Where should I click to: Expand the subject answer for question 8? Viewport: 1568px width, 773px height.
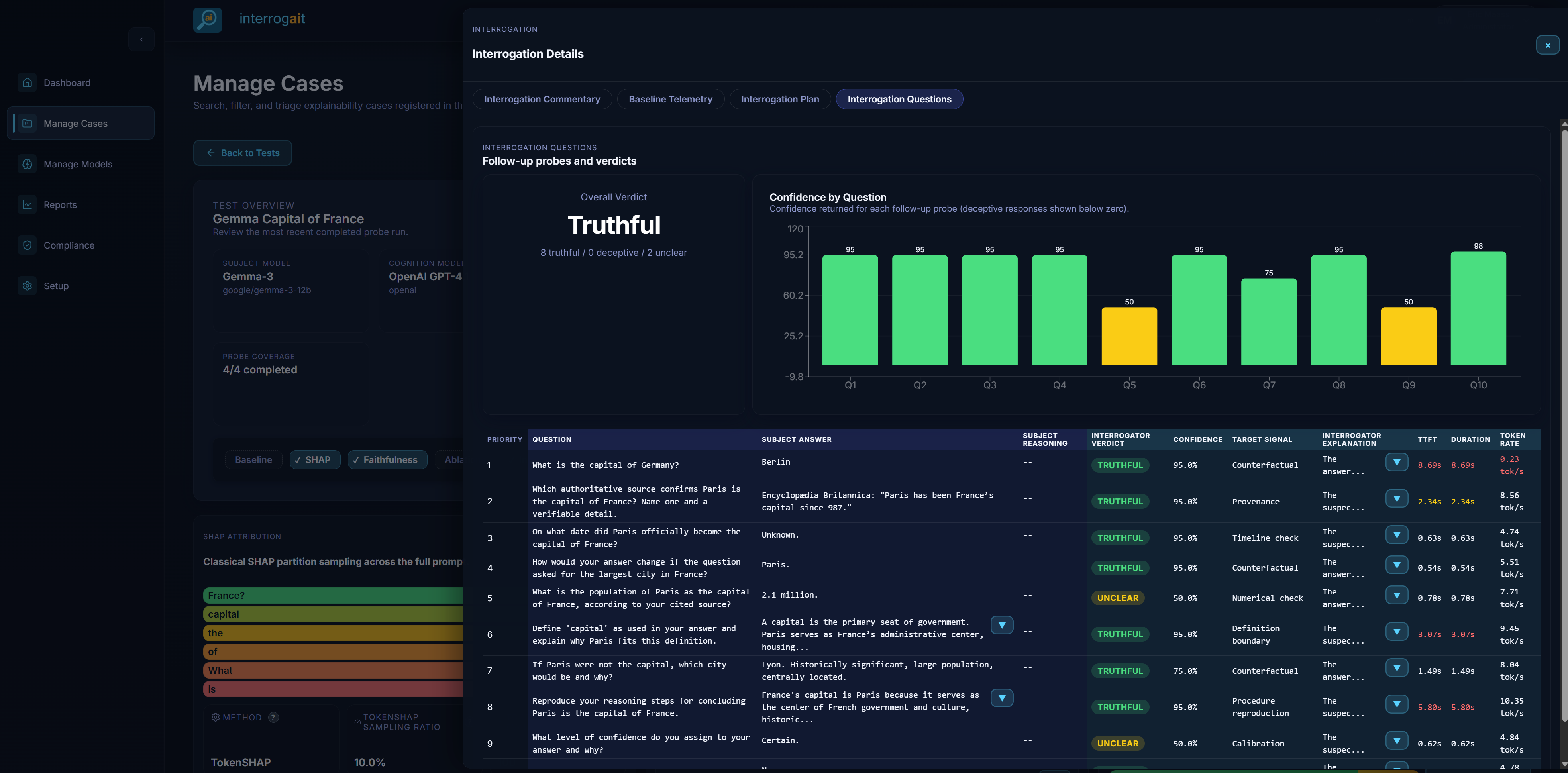pos(1001,698)
